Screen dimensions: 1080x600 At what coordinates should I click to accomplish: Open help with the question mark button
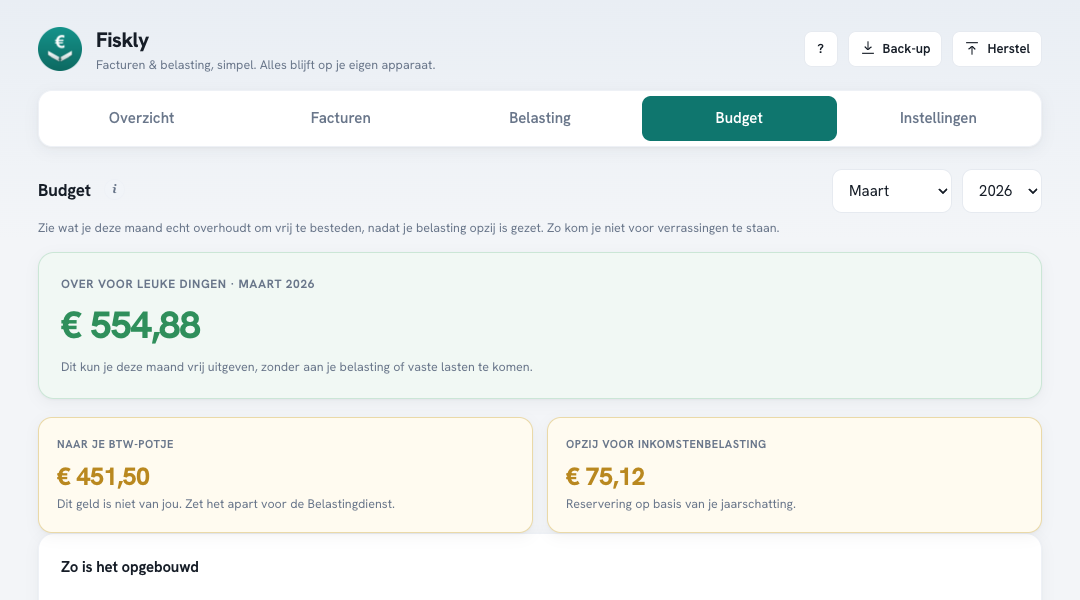pos(820,49)
